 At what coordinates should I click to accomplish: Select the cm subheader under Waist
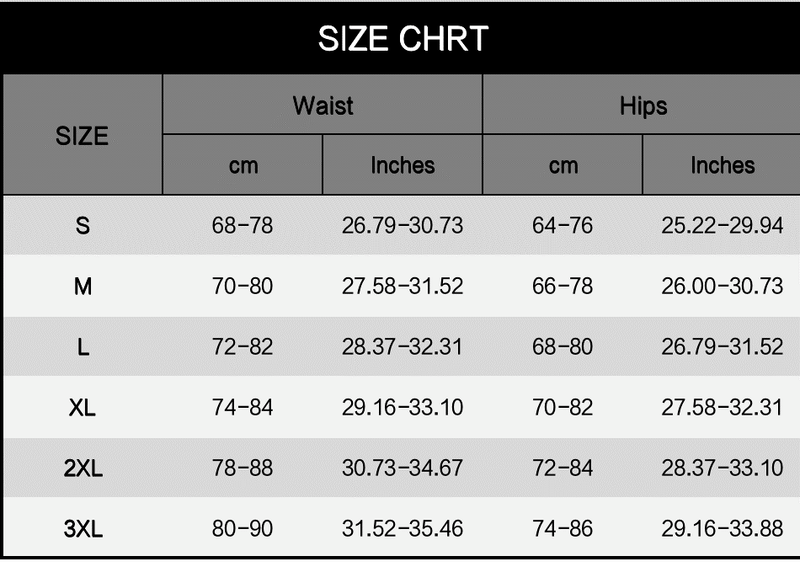pos(243,165)
